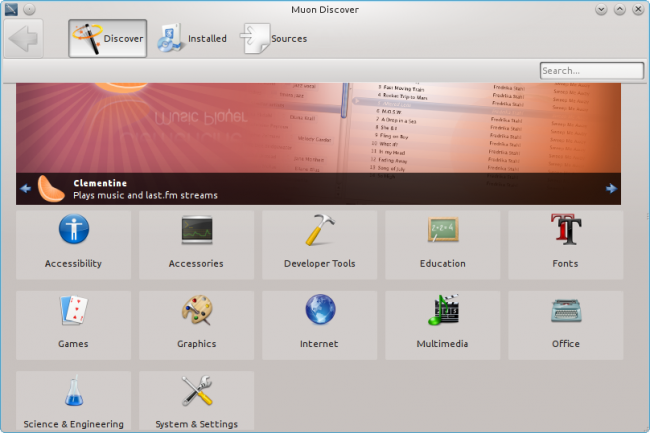Select the System & Settings label
This screenshot has height=433, width=650.
(196, 424)
